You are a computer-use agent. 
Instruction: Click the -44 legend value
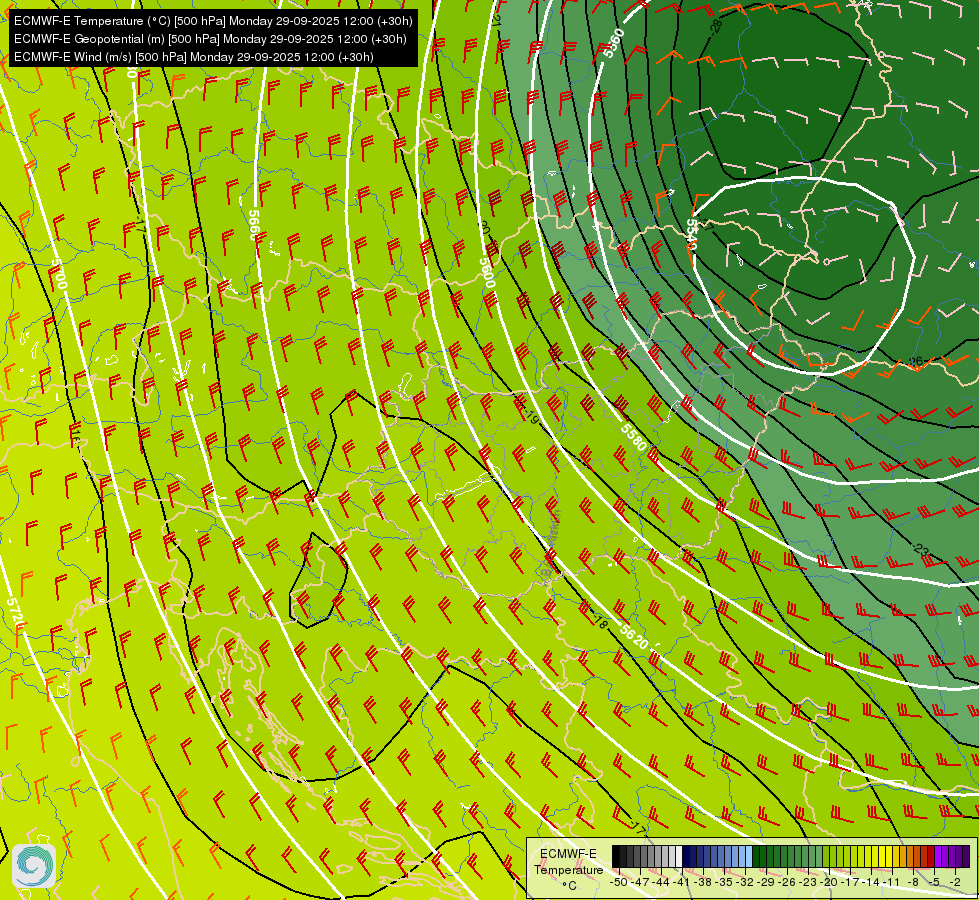click(x=661, y=883)
